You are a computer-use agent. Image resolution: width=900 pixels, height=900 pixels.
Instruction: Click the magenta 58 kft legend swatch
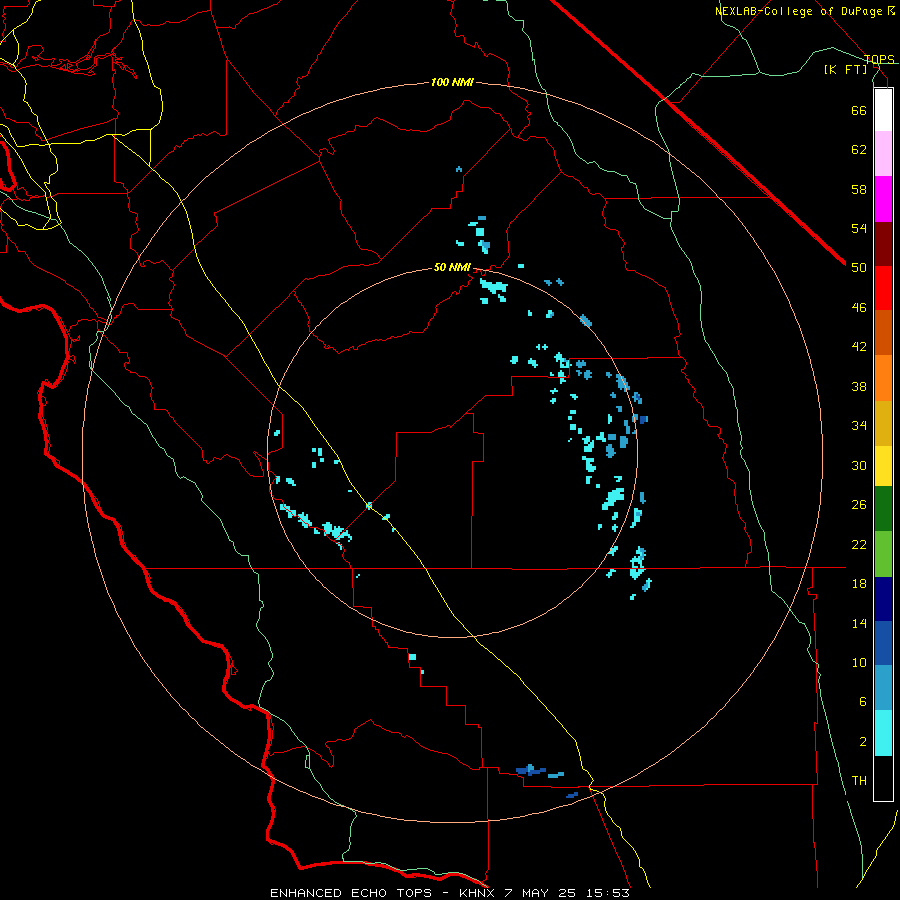883,199
